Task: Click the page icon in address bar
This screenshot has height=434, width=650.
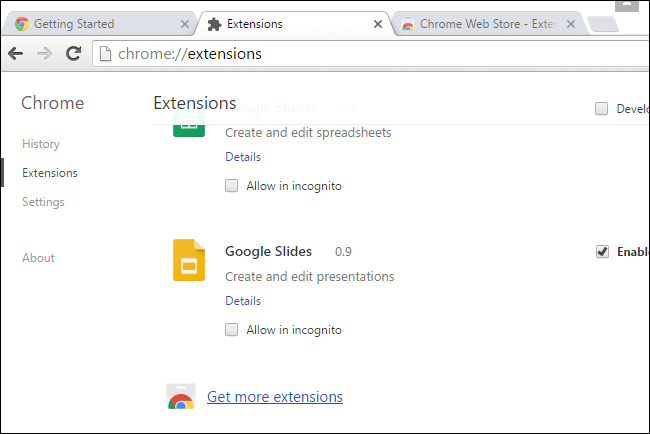Action: [105, 53]
